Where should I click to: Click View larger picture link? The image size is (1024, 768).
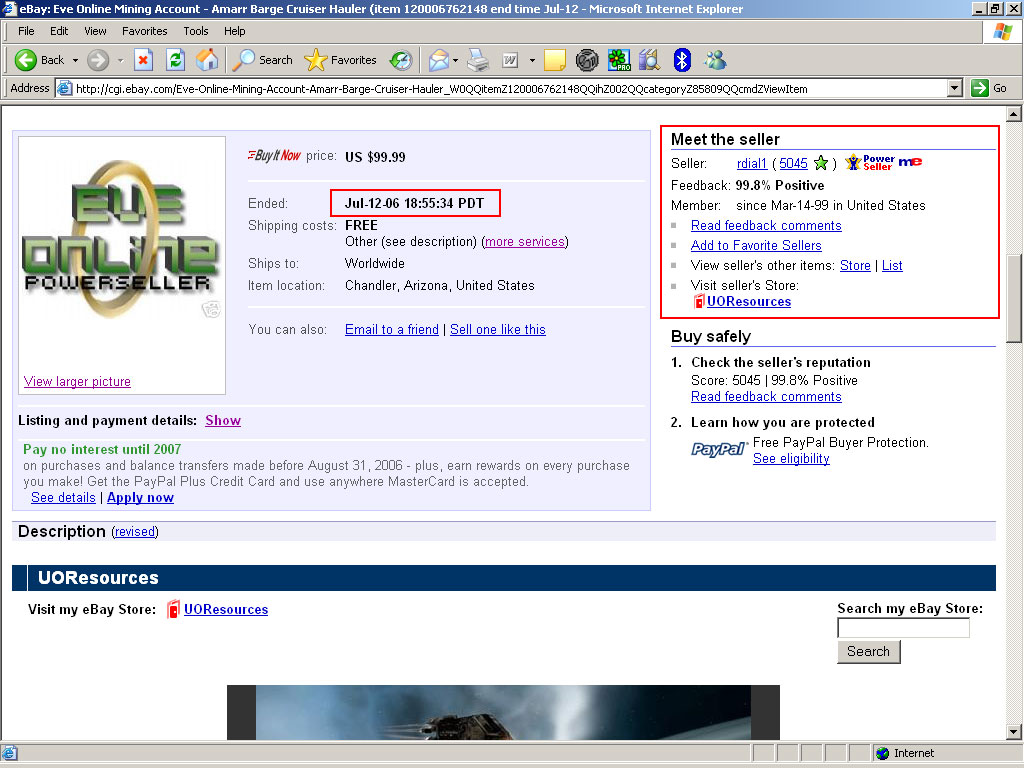tap(77, 381)
